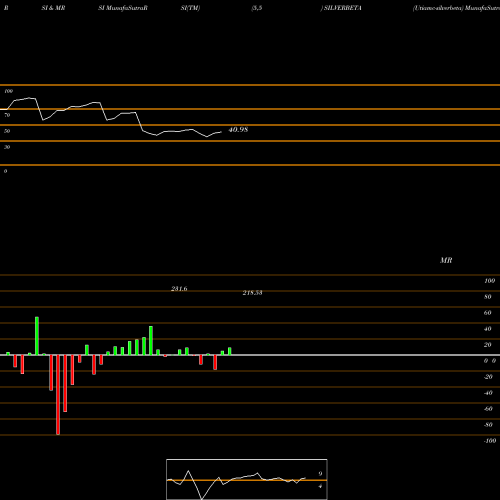The width and height of the screenshot is (500, 500).
Task: Click the tallest green bar in MR histogram
Action: (x=37, y=336)
